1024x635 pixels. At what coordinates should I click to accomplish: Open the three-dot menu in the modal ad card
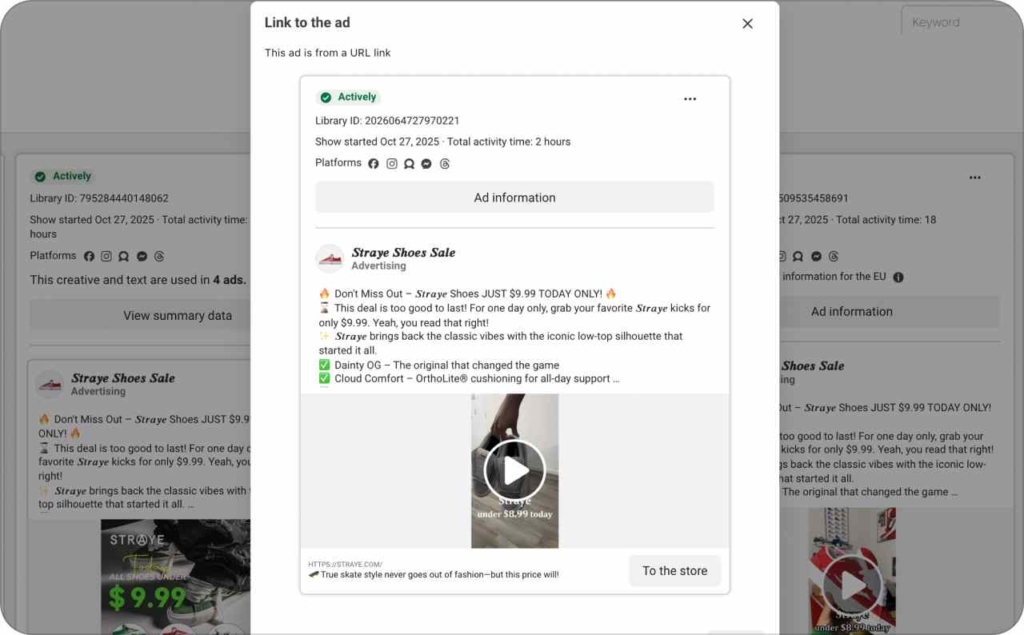[x=690, y=99]
